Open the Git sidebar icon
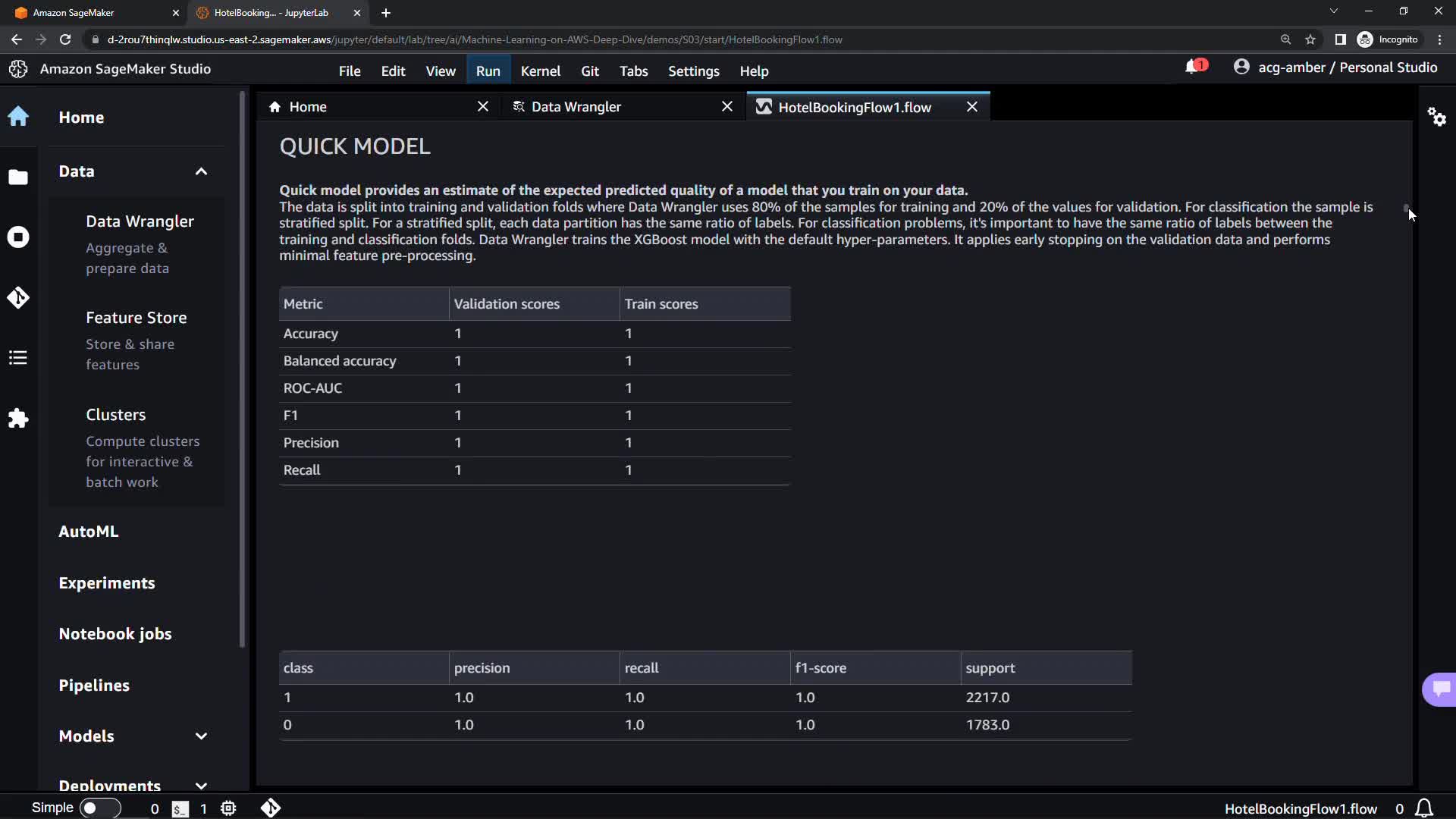 pos(18,297)
